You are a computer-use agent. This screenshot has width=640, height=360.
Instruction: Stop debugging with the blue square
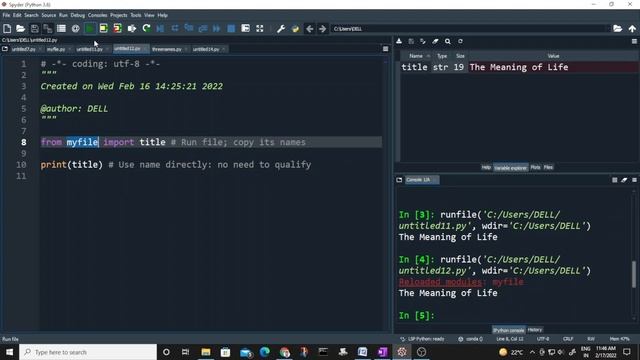coord(231,29)
